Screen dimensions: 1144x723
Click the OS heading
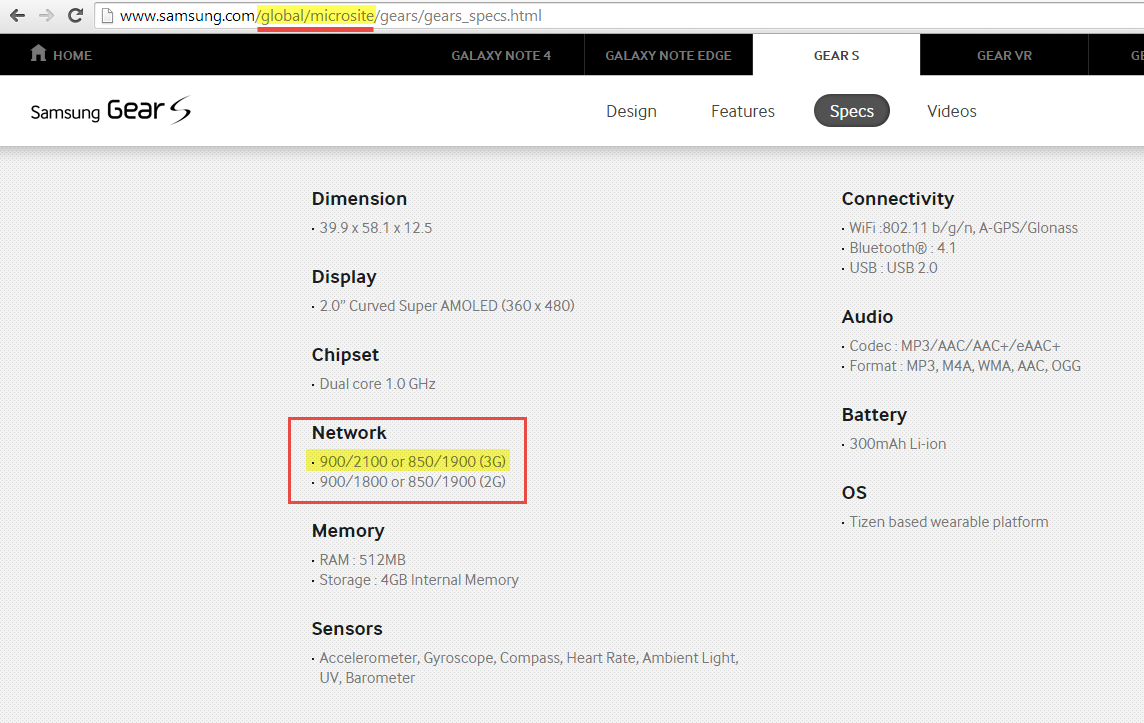coord(854,492)
